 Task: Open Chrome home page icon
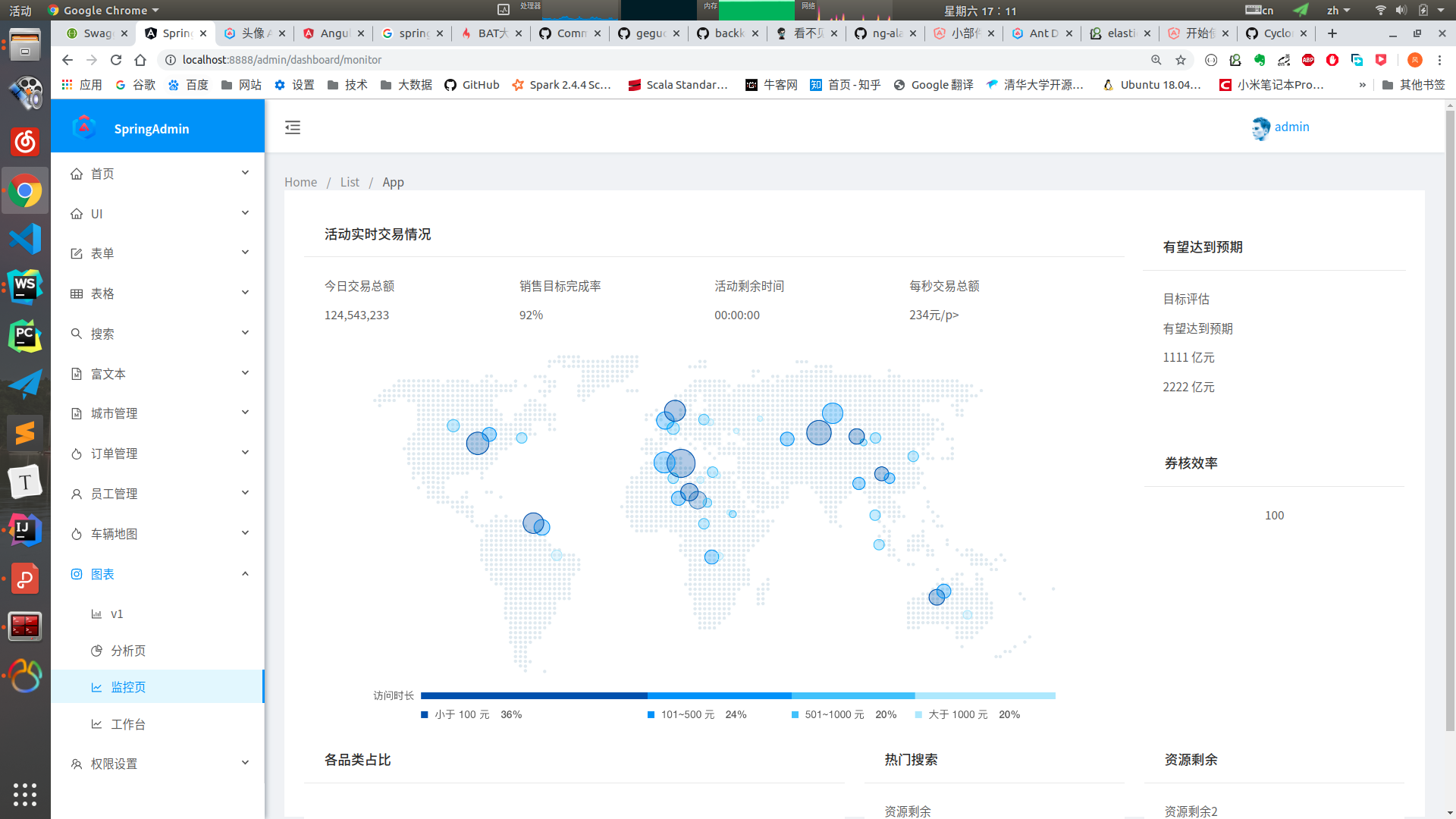pyautogui.click(x=140, y=60)
